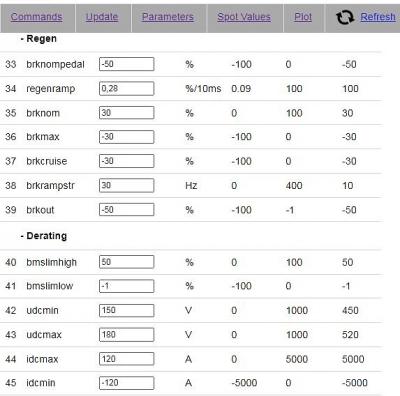This screenshot has height=396, width=400.
Task: Go to the Spot Values tab
Action: pyautogui.click(x=244, y=17)
